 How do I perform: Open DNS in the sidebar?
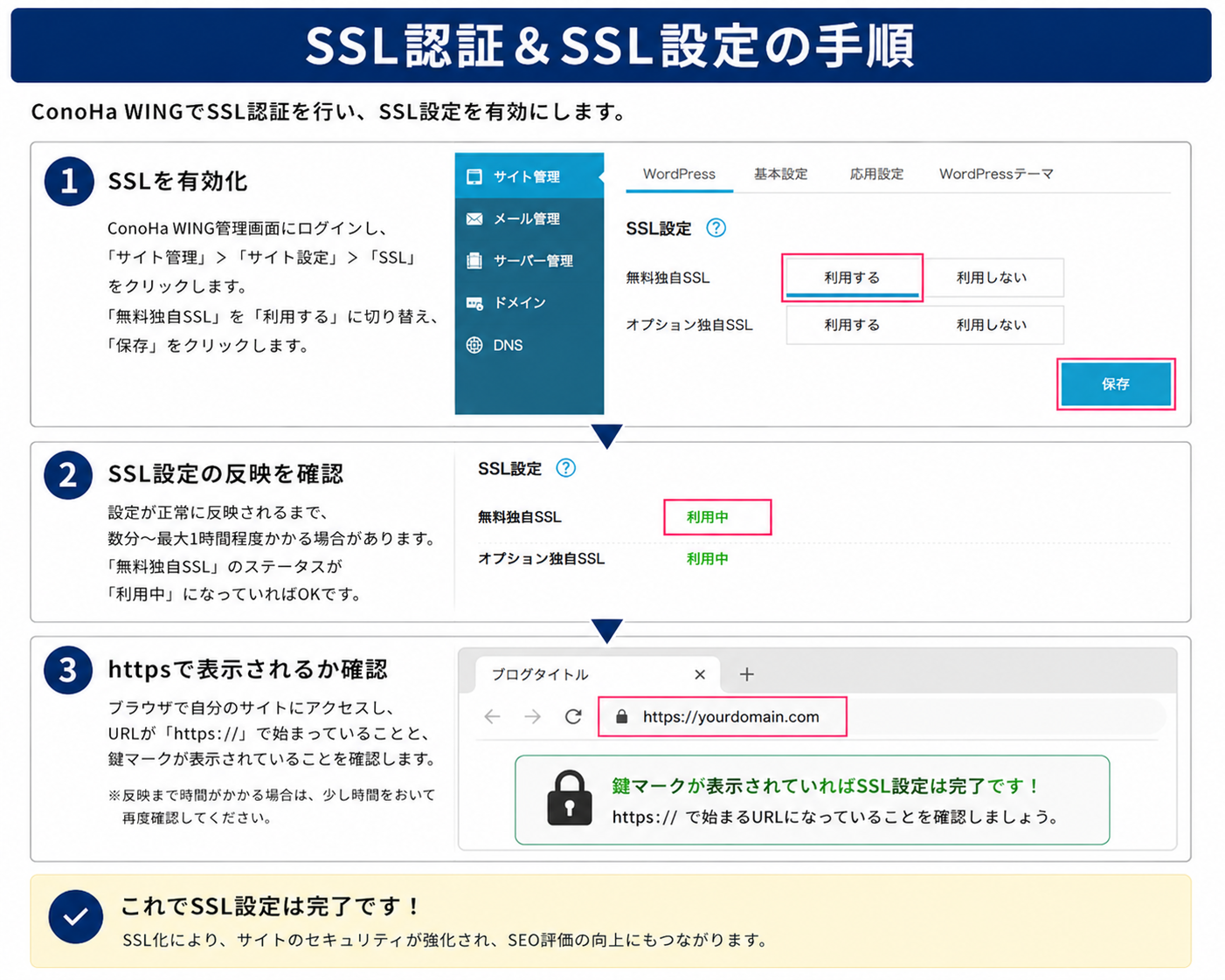point(529,345)
